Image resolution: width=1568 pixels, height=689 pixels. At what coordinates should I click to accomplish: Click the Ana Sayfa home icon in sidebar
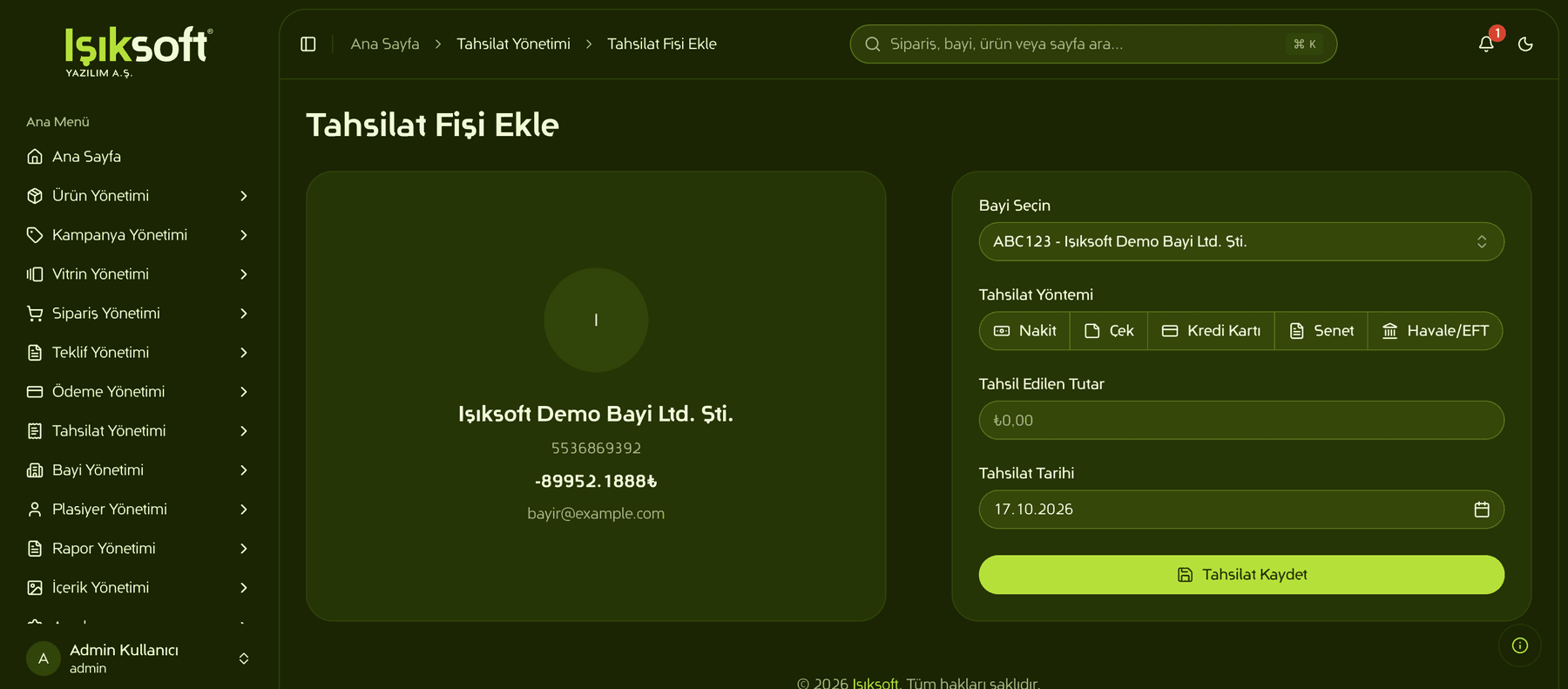coord(35,157)
